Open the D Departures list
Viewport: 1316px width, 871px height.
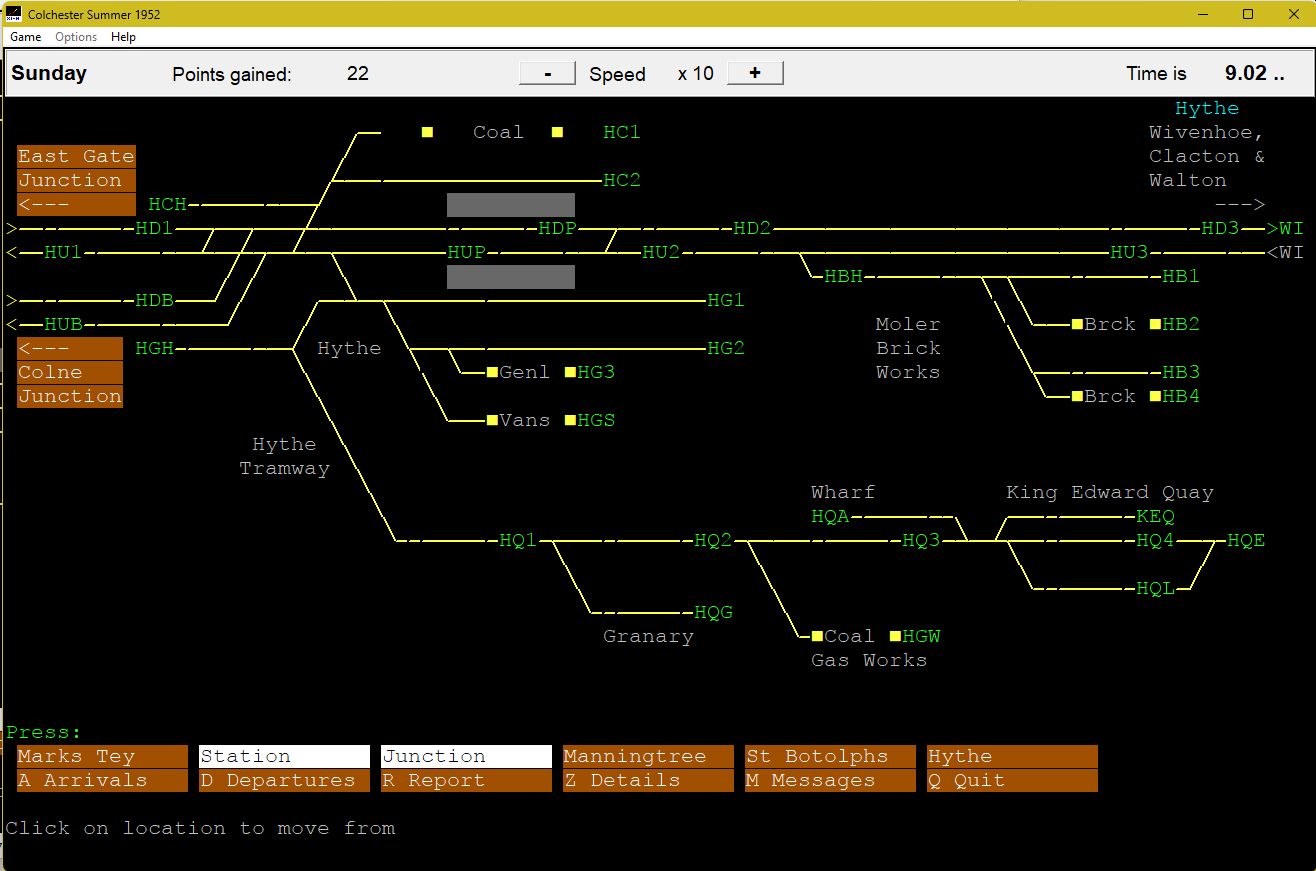284,780
